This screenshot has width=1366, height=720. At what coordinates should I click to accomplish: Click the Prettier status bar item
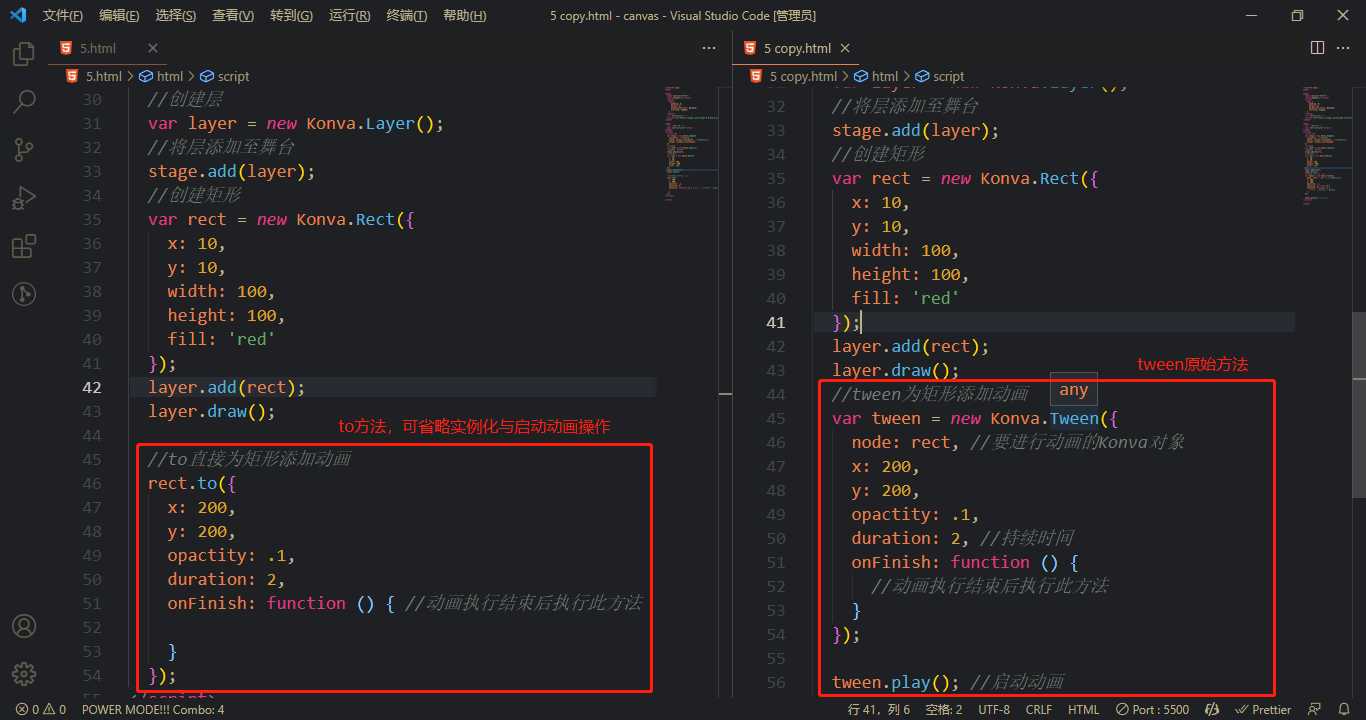pos(1264,709)
